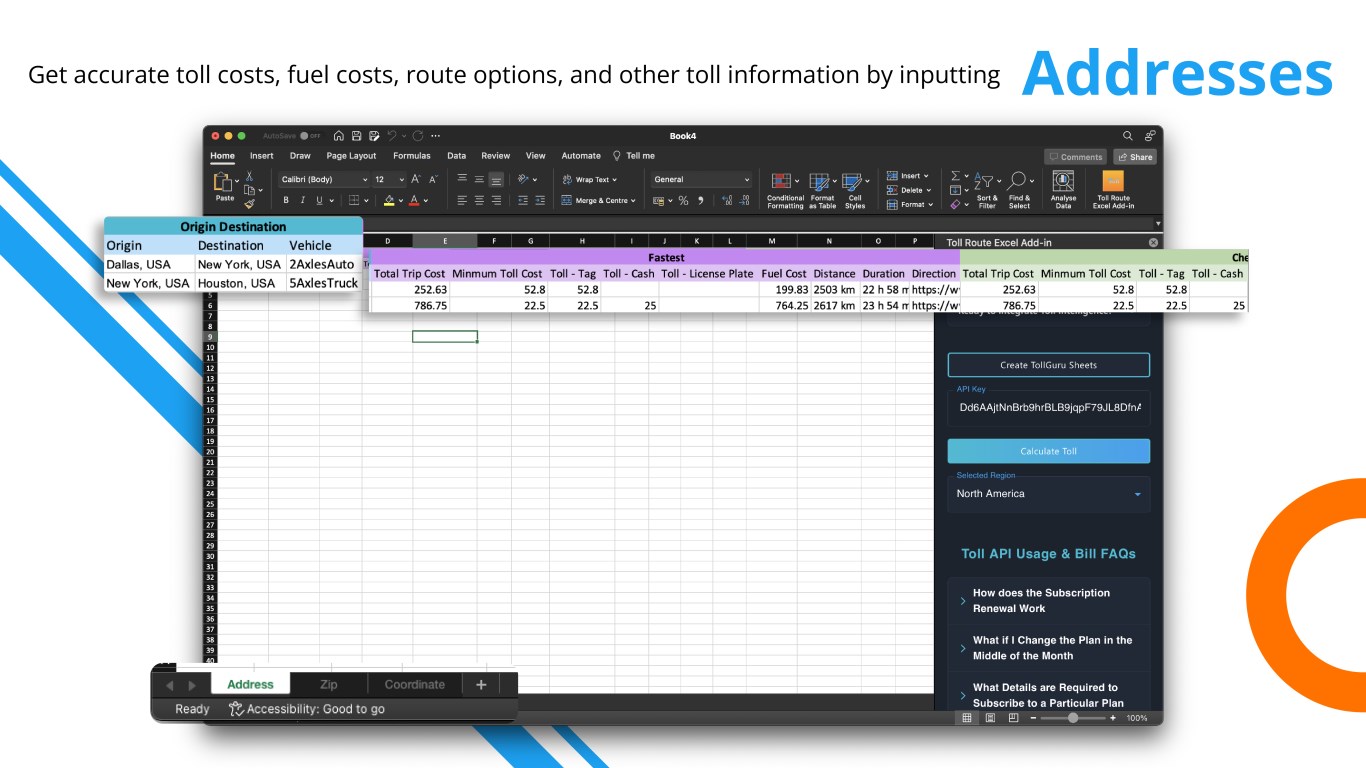Screen dimensions: 1366x768
Task: Switch to the Zip sheet tab
Action: 329,684
